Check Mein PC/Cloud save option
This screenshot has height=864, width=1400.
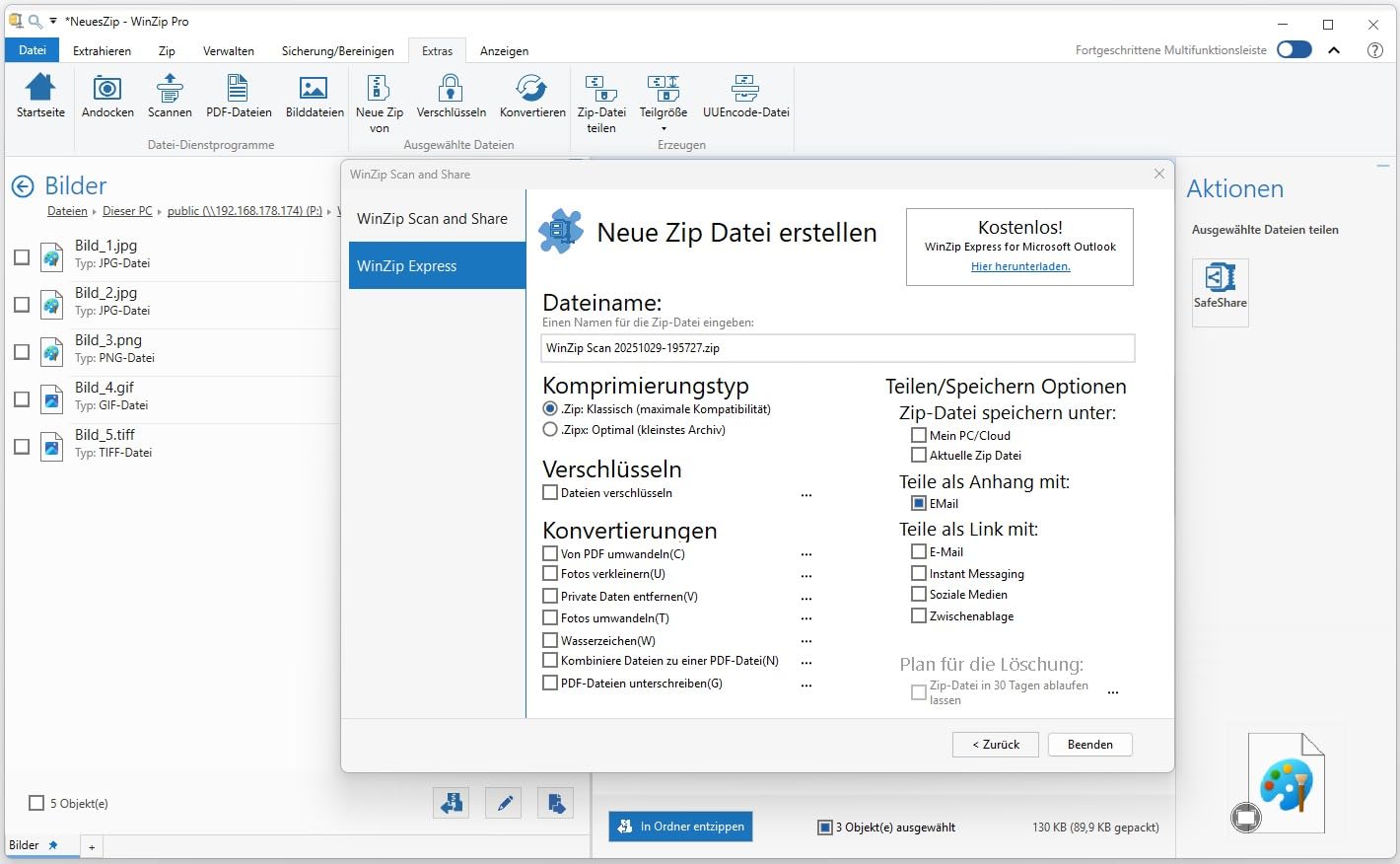(x=919, y=435)
